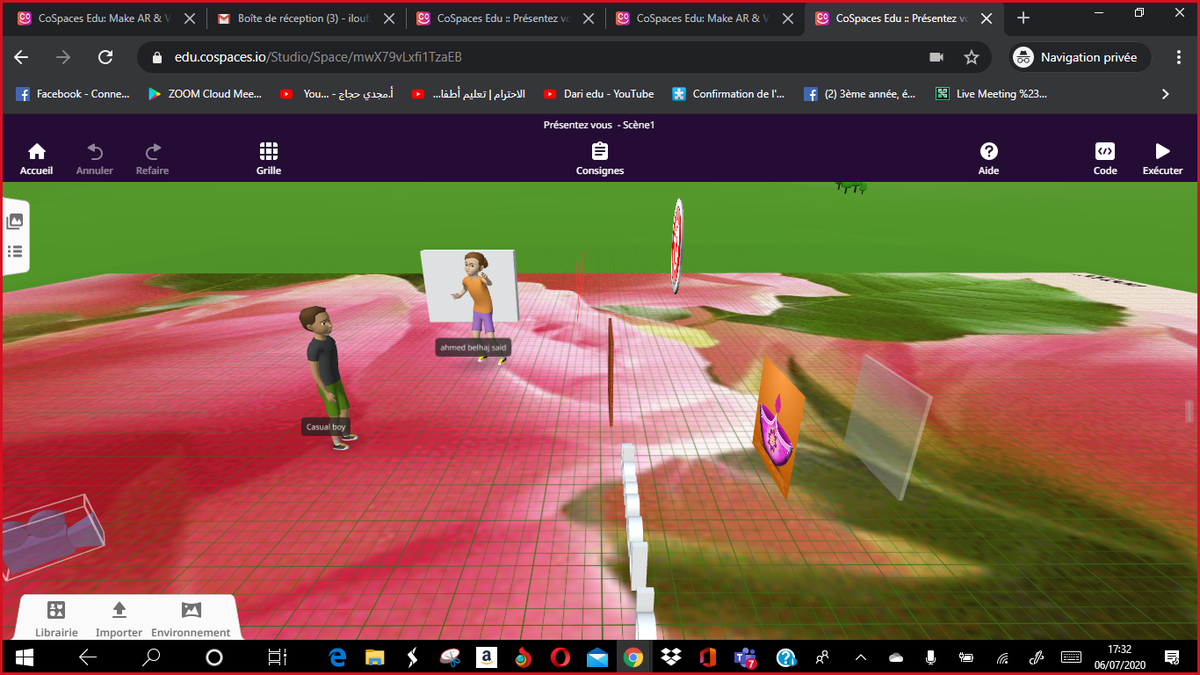Image resolution: width=1200 pixels, height=675 pixels.
Task: Select the transparent glass panel object
Action: [887, 426]
